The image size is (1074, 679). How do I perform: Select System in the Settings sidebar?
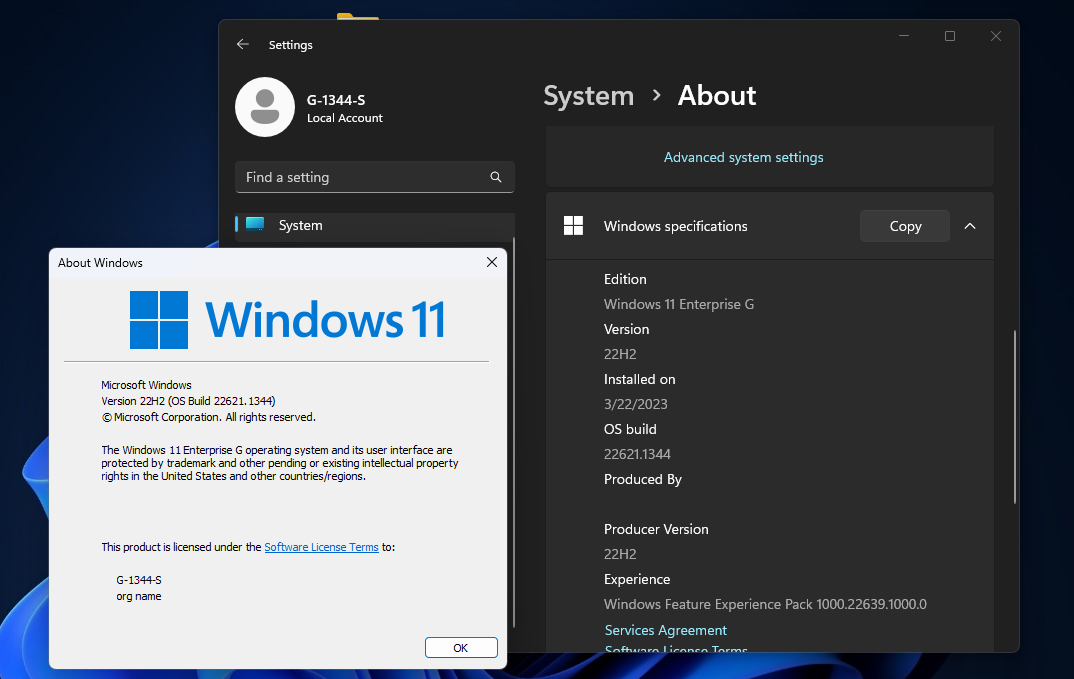pos(375,225)
